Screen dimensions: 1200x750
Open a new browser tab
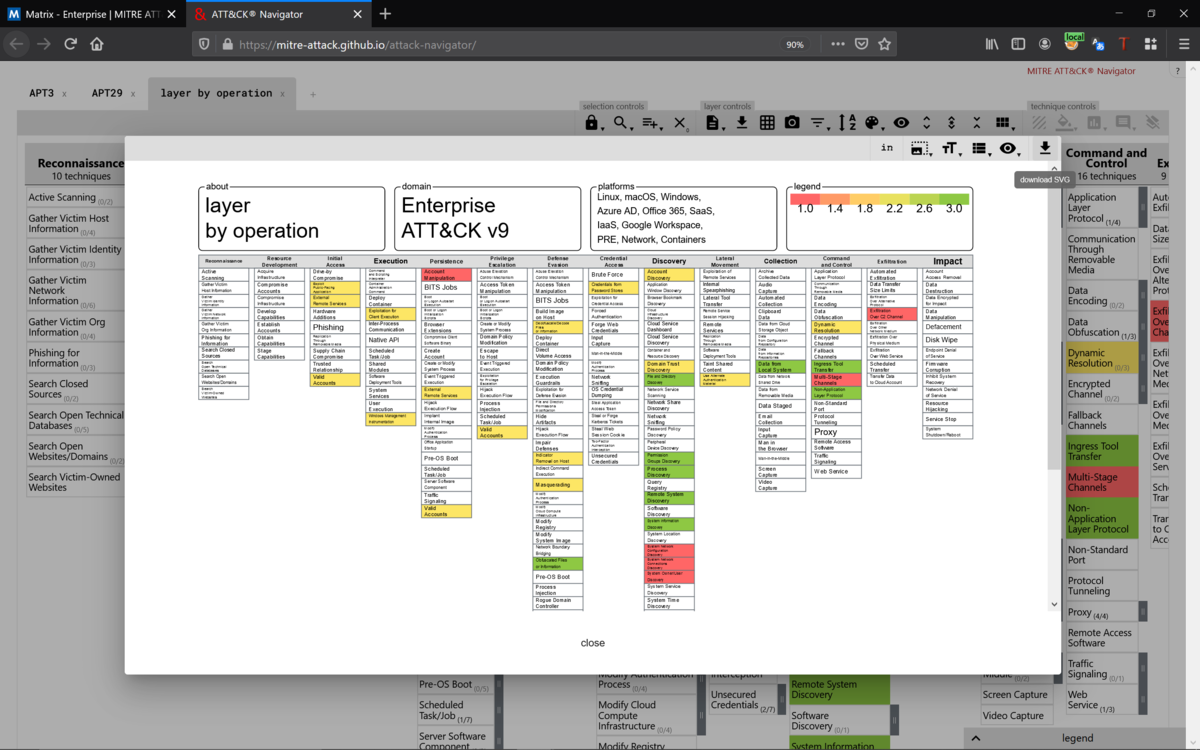(385, 14)
